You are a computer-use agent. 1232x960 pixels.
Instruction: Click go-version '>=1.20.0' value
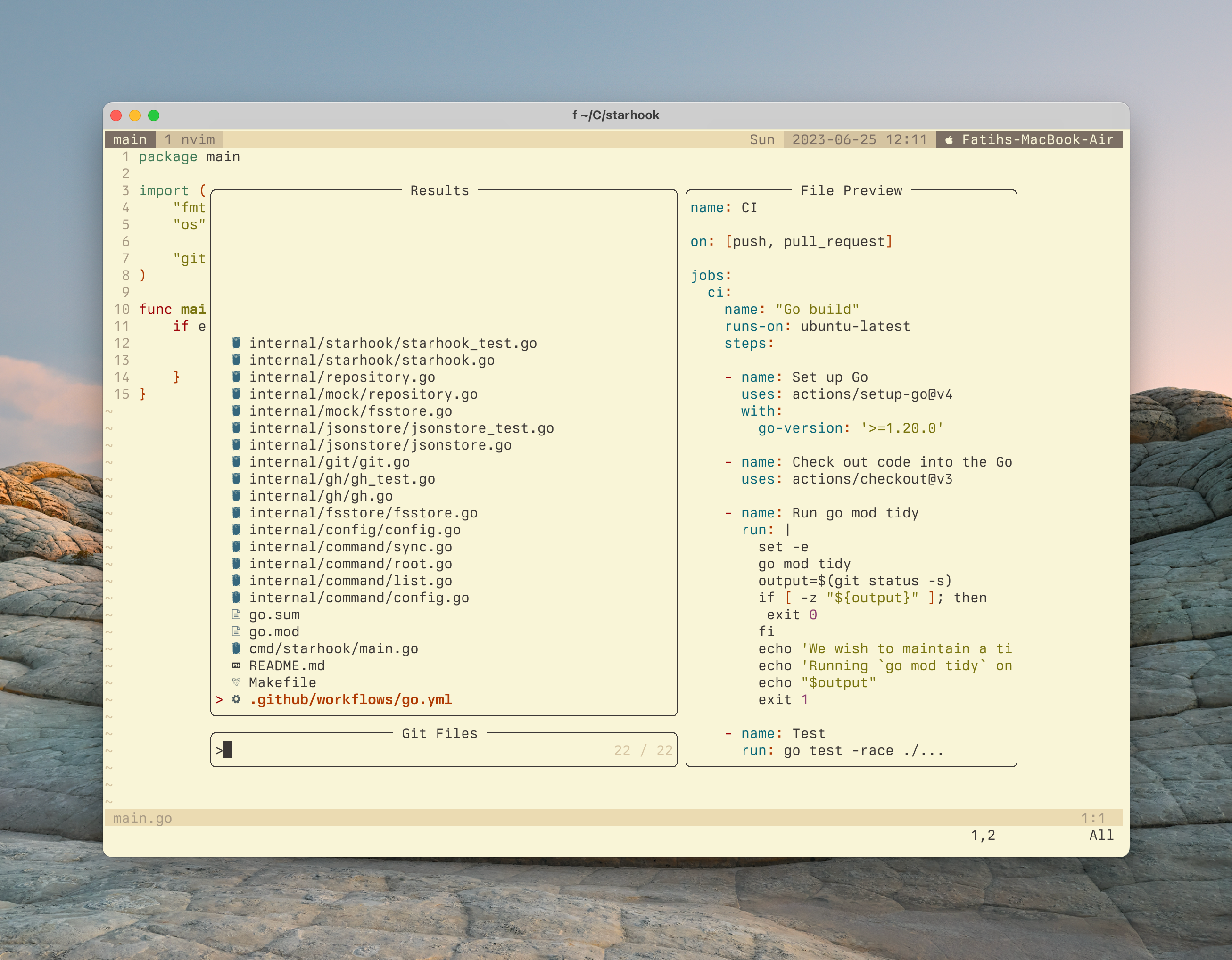click(902, 428)
